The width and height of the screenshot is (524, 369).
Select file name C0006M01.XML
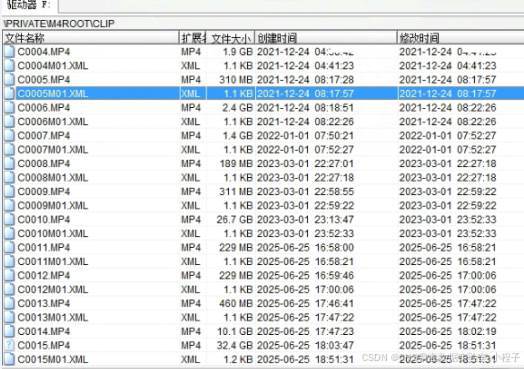coord(53,122)
